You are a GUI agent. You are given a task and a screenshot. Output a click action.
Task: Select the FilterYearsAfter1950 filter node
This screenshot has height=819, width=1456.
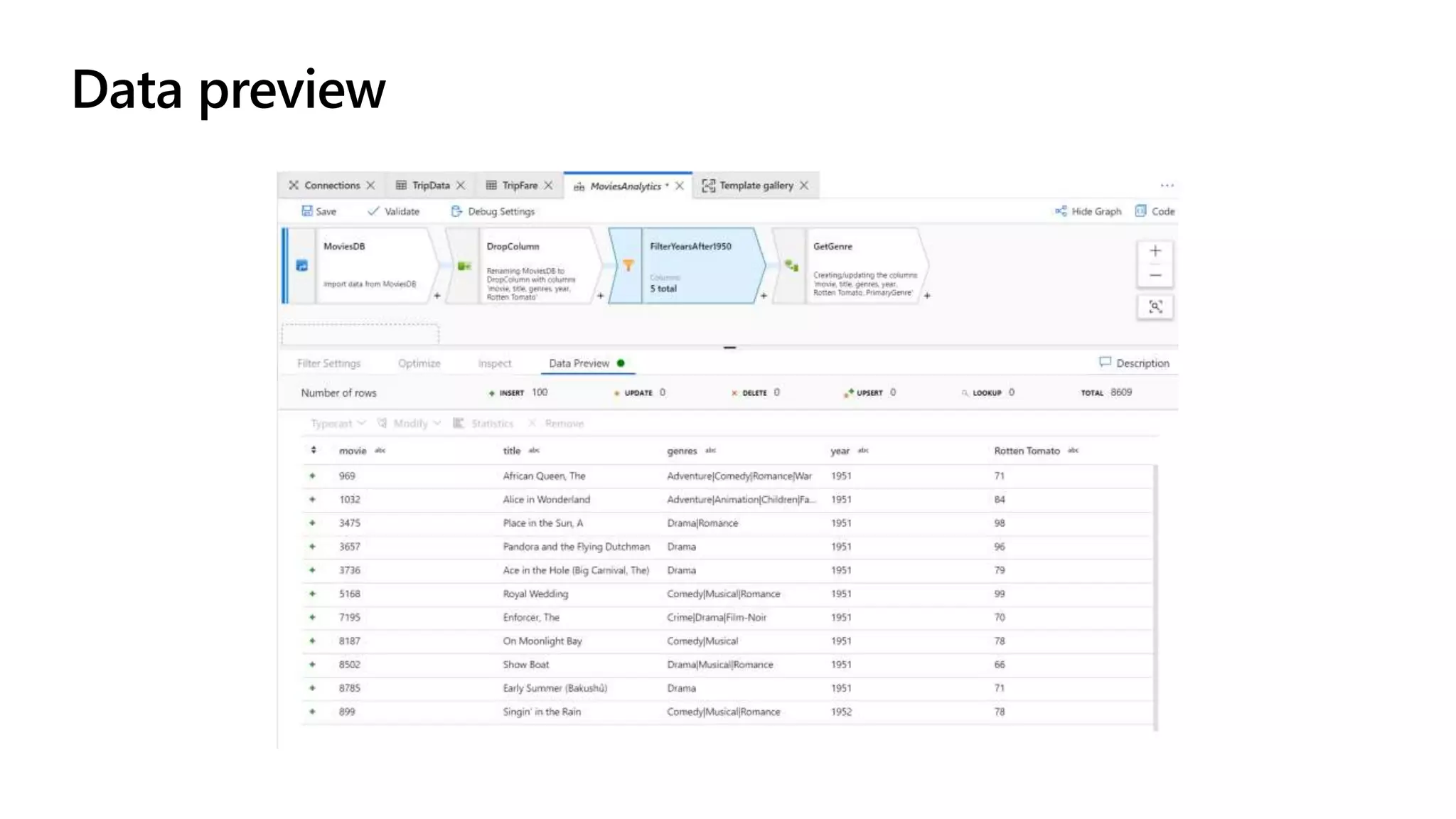pos(688,266)
